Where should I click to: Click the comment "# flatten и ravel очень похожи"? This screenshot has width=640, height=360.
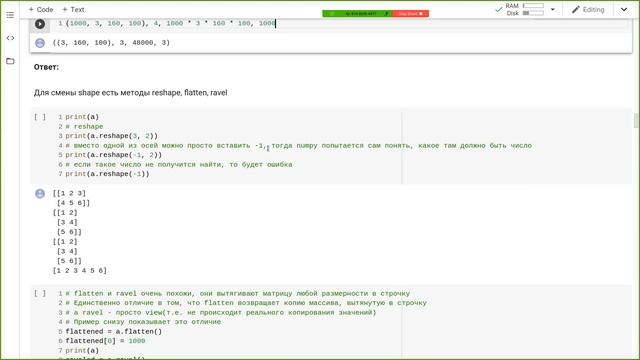pyautogui.click(x=238, y=293)
